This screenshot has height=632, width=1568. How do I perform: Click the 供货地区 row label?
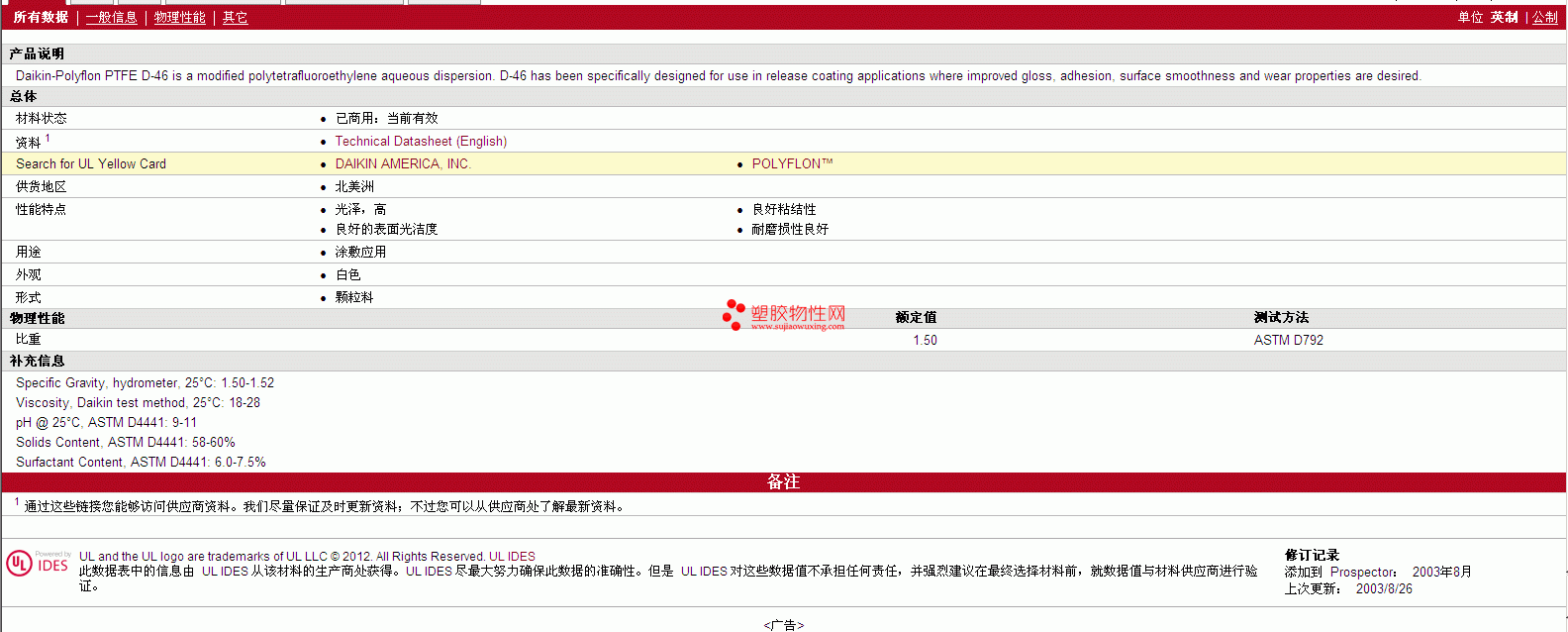coord(42,187)
